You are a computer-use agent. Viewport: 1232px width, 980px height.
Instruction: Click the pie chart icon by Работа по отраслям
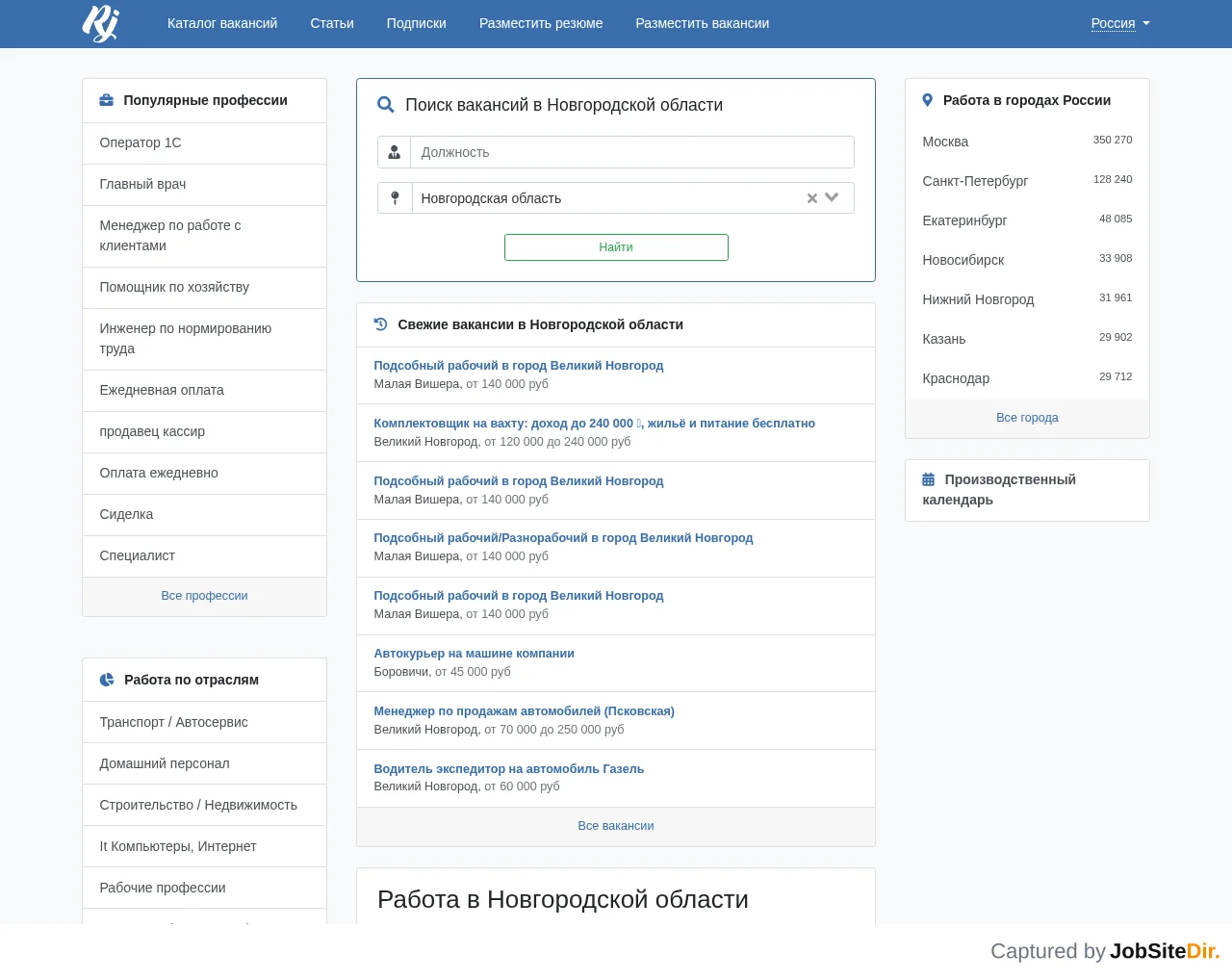pos(107,680)
